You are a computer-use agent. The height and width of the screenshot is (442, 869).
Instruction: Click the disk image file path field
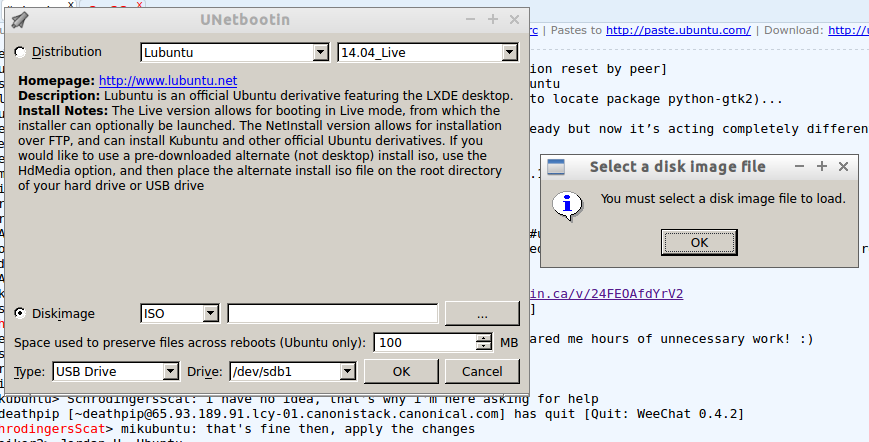tap(333, 313)
